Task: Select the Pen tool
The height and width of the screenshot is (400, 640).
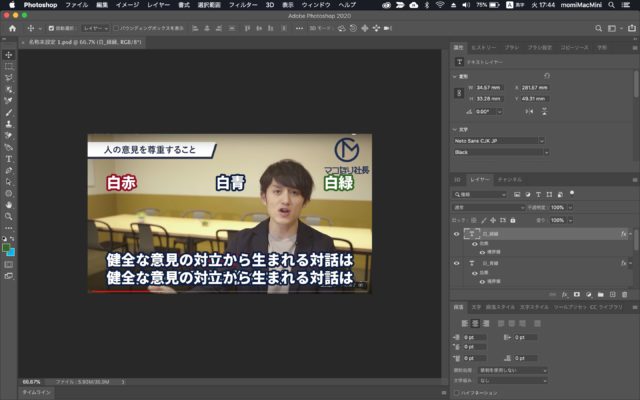Action: (9, 170)
